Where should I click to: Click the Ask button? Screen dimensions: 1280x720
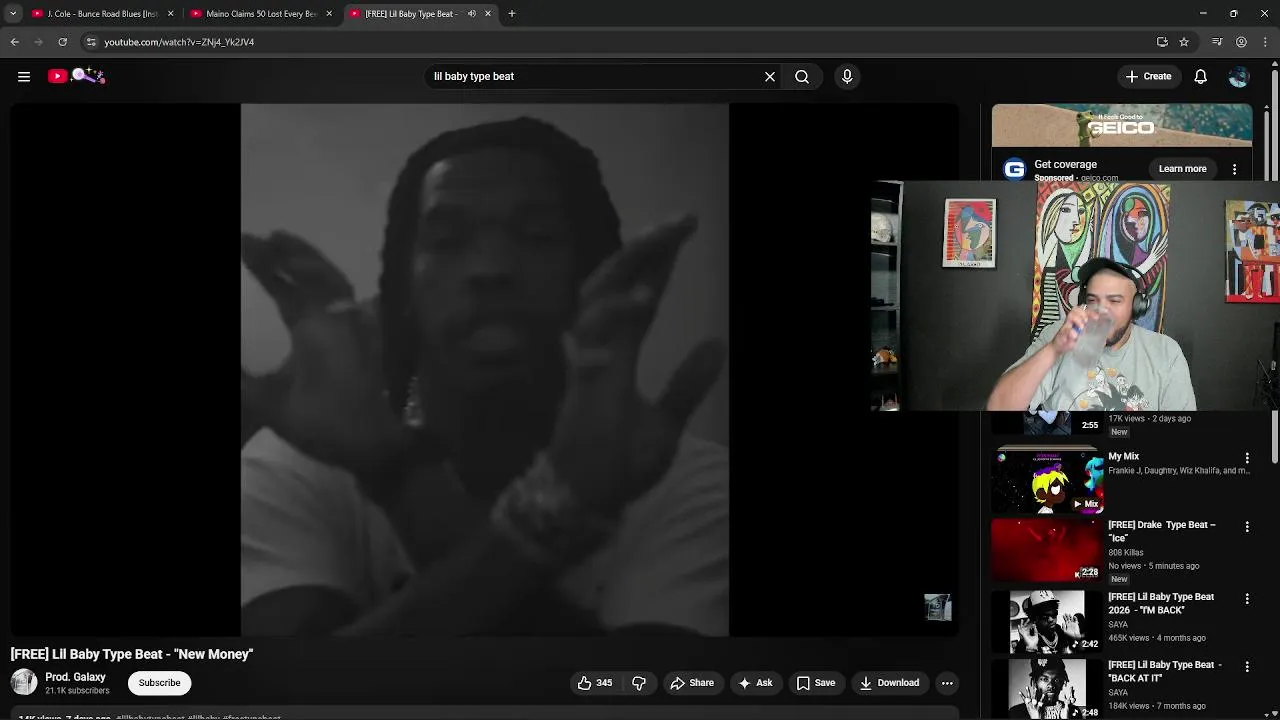pos(755,683)
